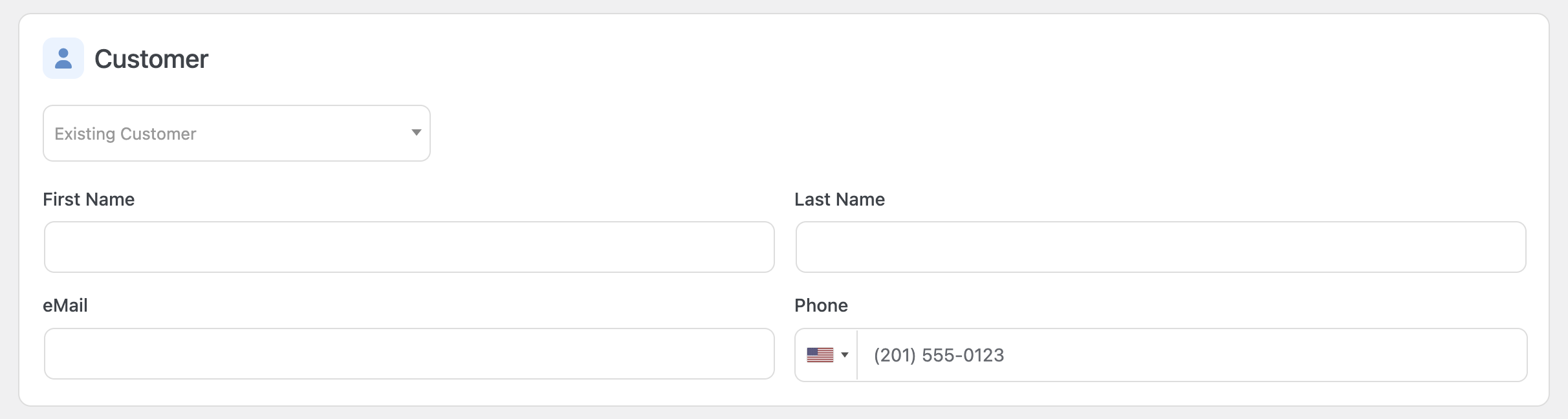Click the phone number entry box
Image resolution: width=1568 pixels, height=419 pixels.
point(1164,354)
